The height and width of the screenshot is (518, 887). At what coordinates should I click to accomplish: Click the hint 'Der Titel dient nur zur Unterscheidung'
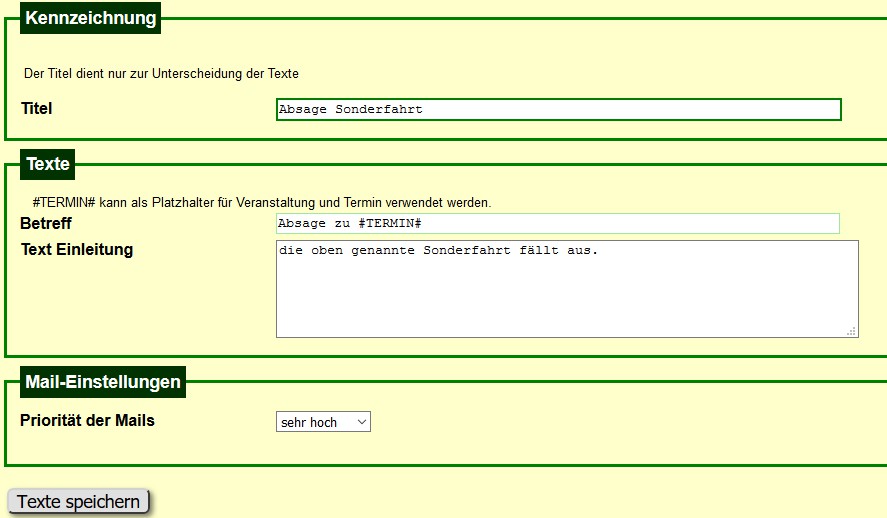click(161, 73)
